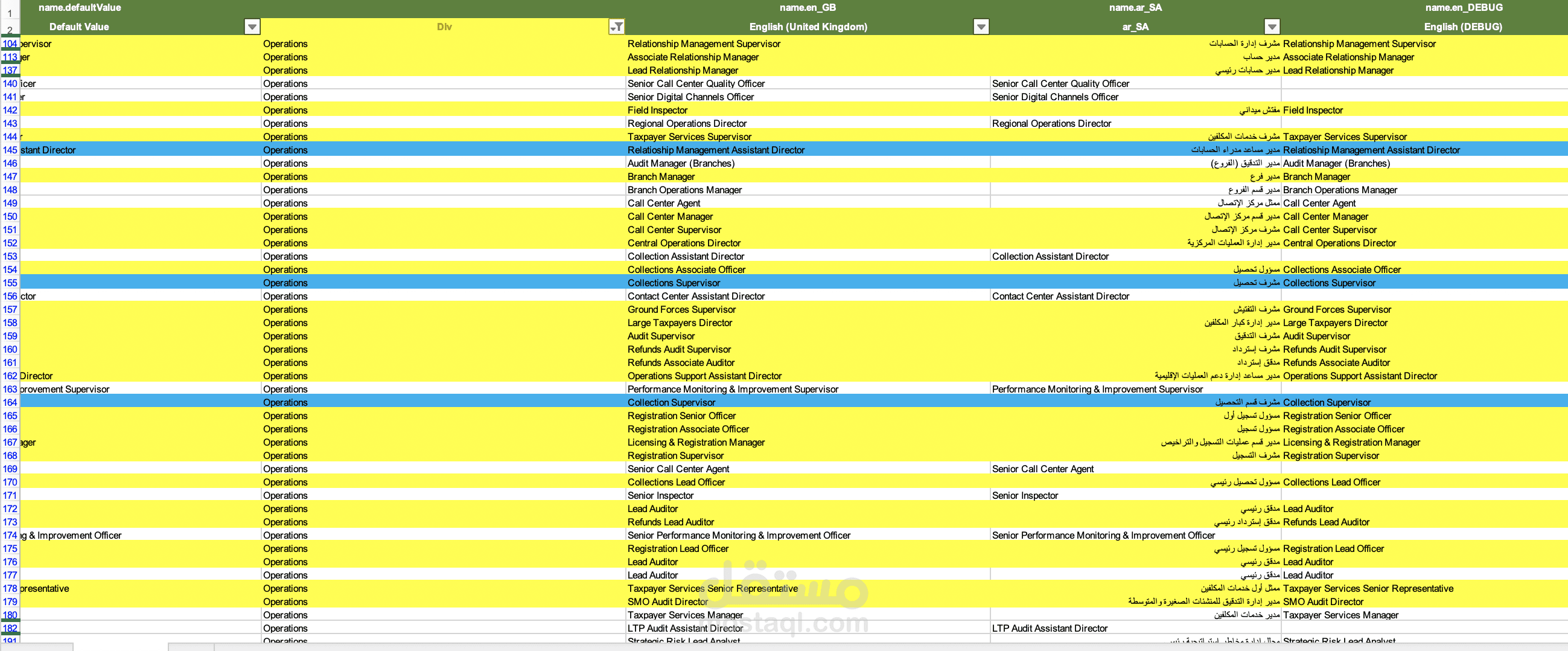The width and height of the screenshot is (1568, 651).
Task: Click LTP Audit Assistant Director in ar_SA column
Action: click(1050, 629)
